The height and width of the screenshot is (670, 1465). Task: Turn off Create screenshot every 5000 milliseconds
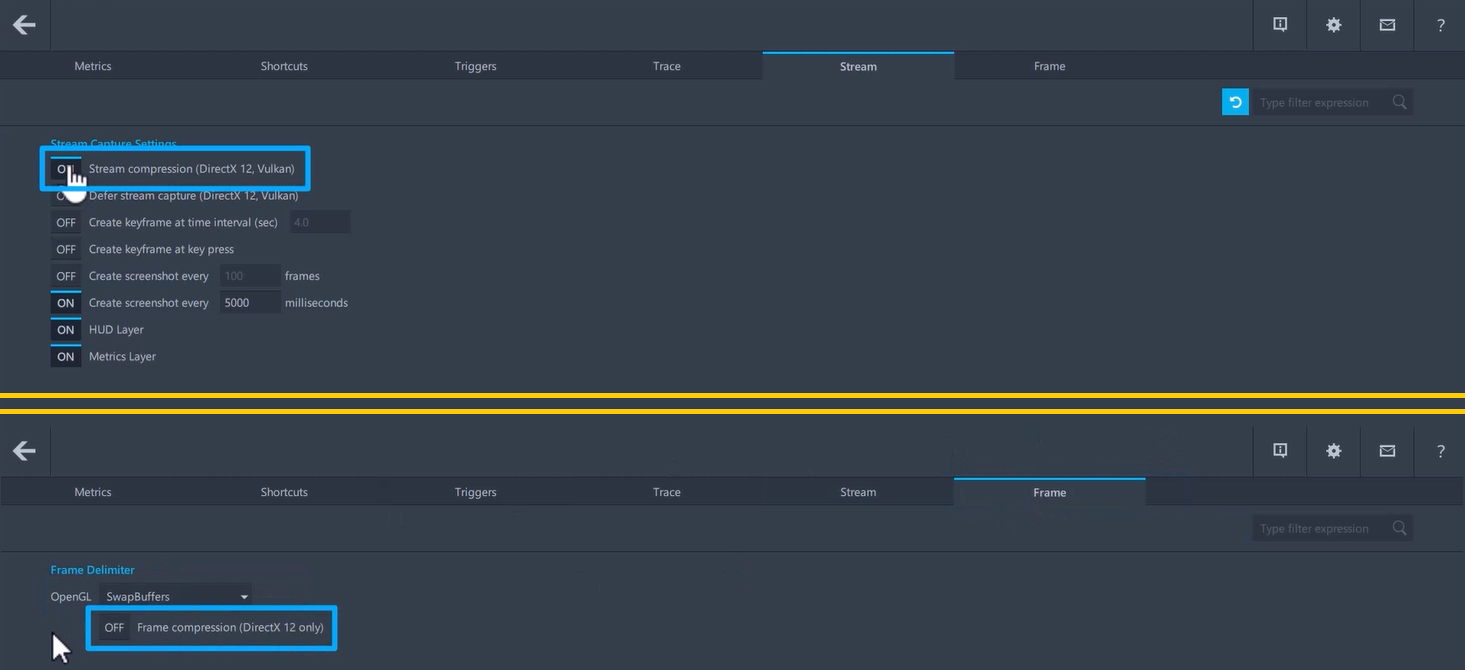(65, 302)
